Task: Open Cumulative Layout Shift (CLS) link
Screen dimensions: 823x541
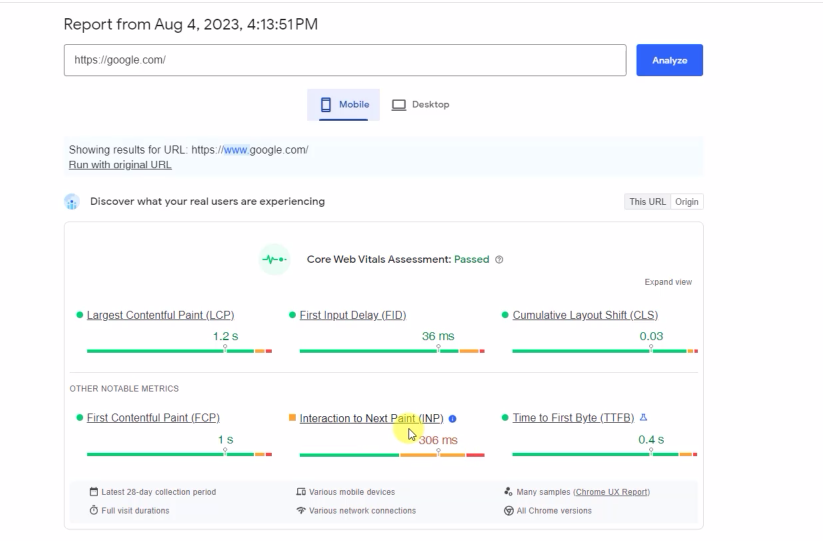Action: click(585, 315)
